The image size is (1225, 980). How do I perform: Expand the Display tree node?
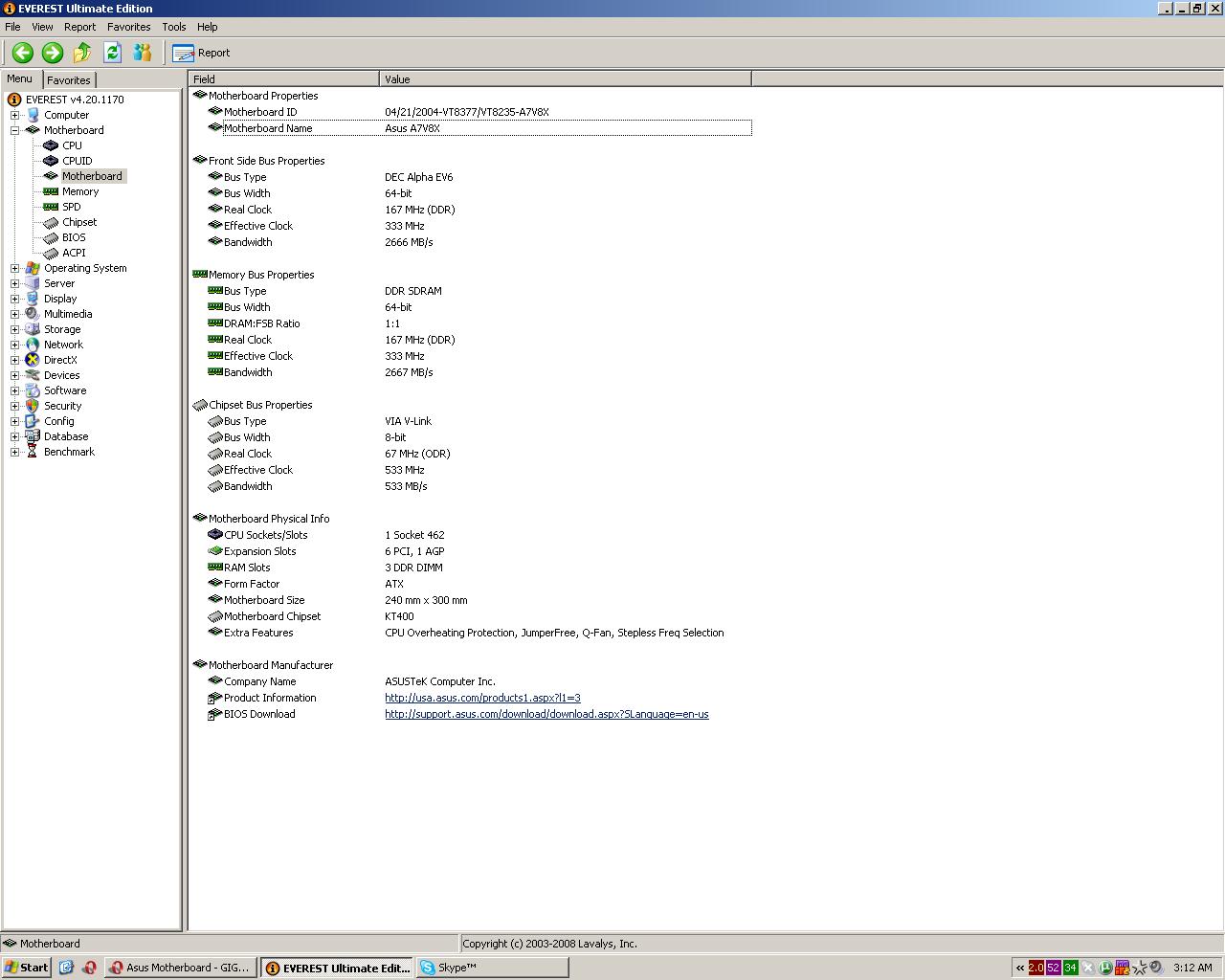pyautogui.click(x=14, y=299)
